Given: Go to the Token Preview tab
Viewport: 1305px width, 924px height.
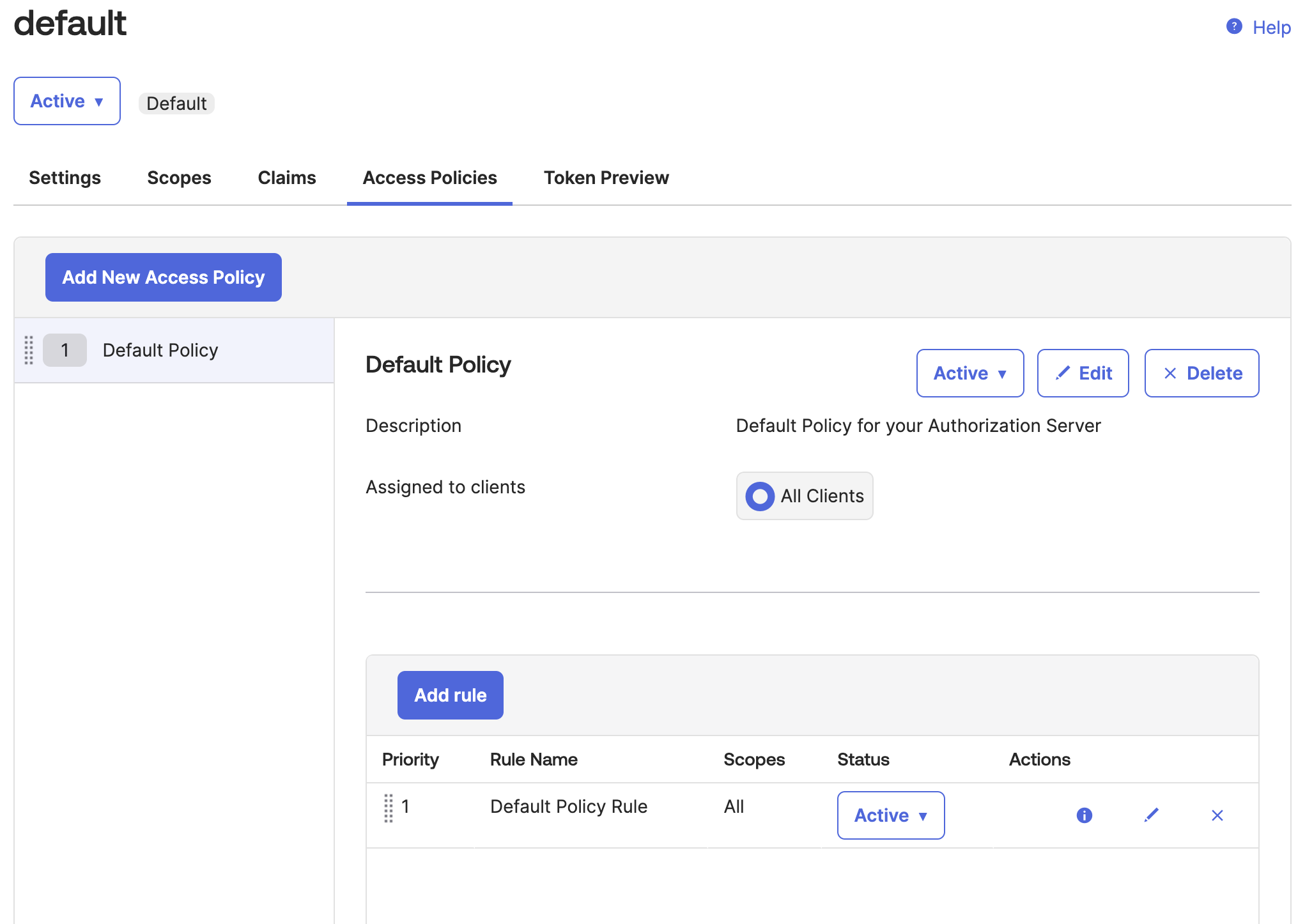Looking at the screenshot, I should click(x=606, y=178).
